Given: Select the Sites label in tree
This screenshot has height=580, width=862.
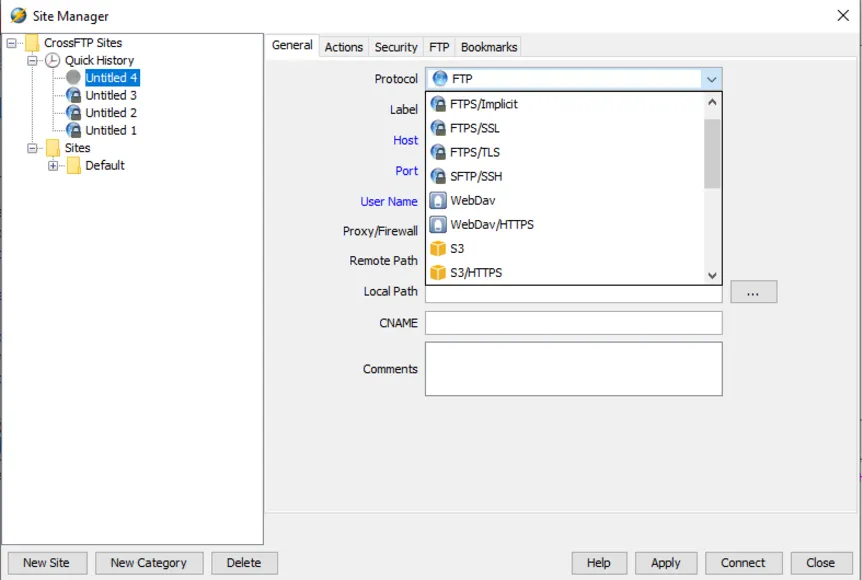Looking at the screenshot, I should tap(78, 148).
